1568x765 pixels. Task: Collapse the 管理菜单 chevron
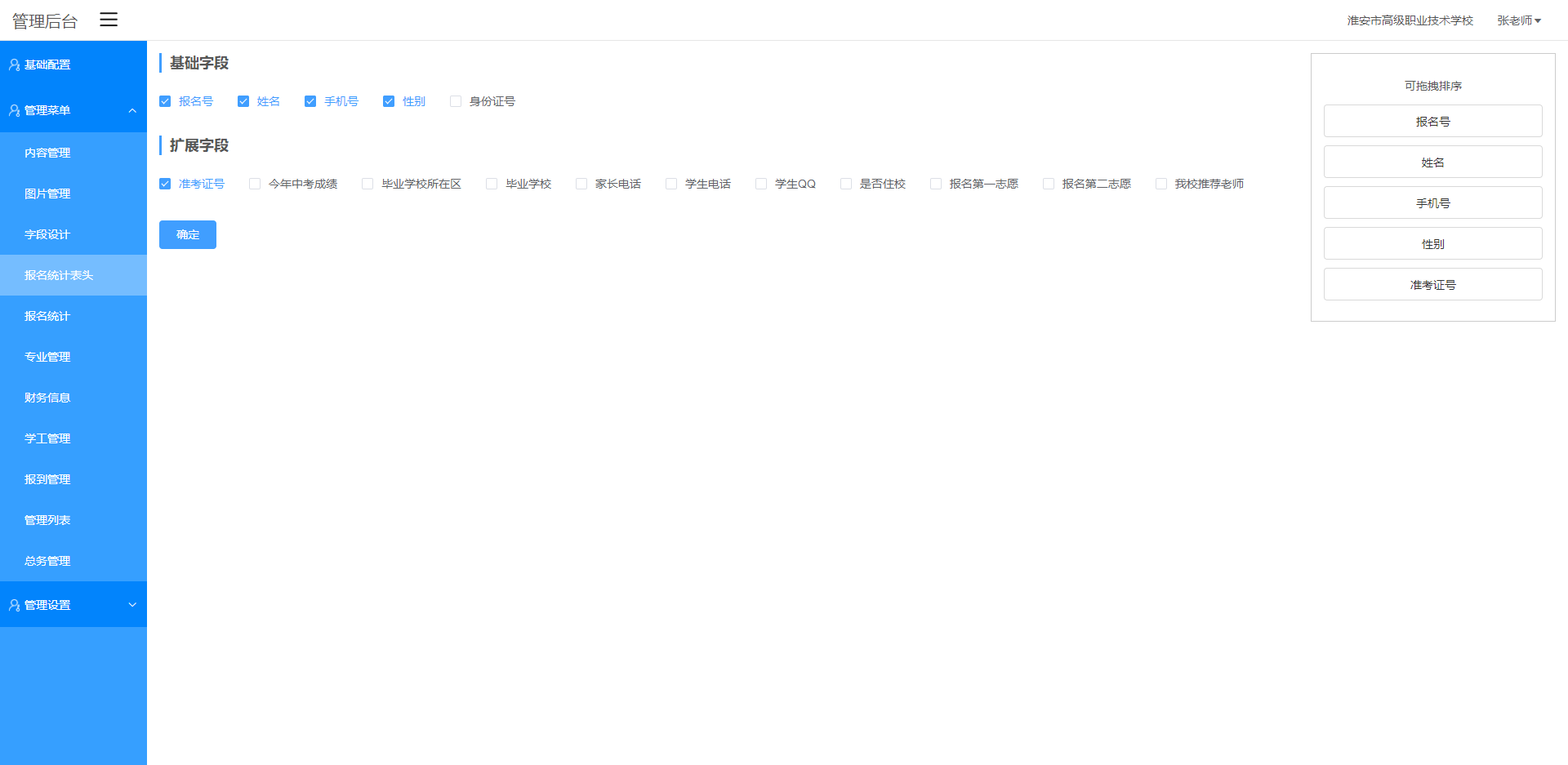tap(132, 110)
